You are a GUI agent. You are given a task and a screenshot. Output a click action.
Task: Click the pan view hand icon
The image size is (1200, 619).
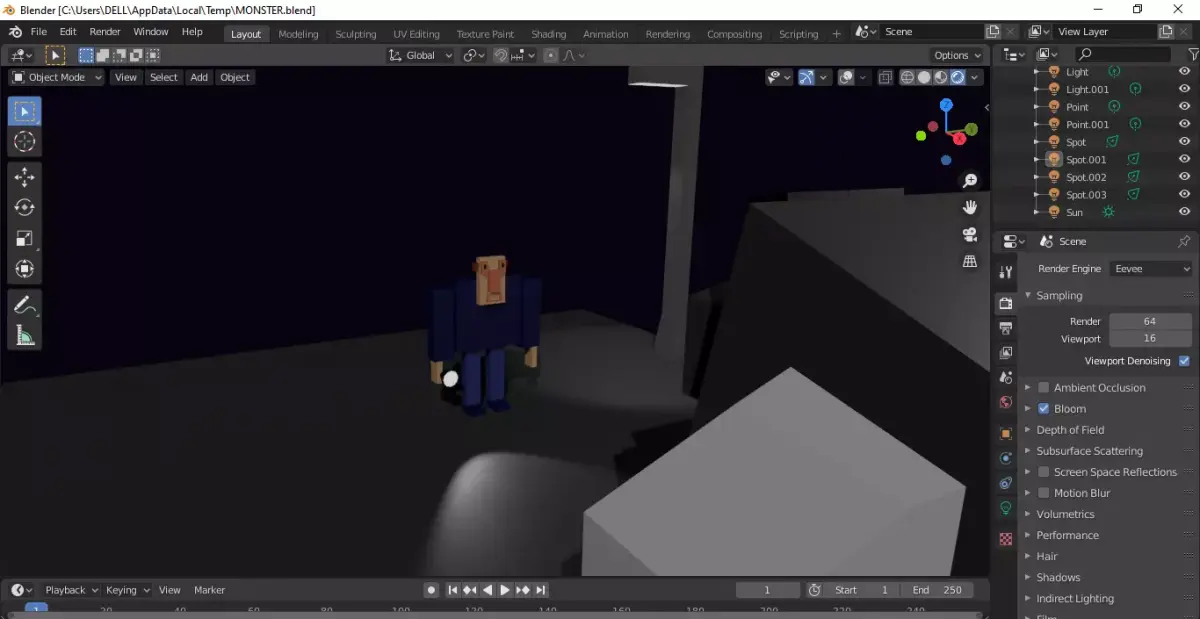969,207
